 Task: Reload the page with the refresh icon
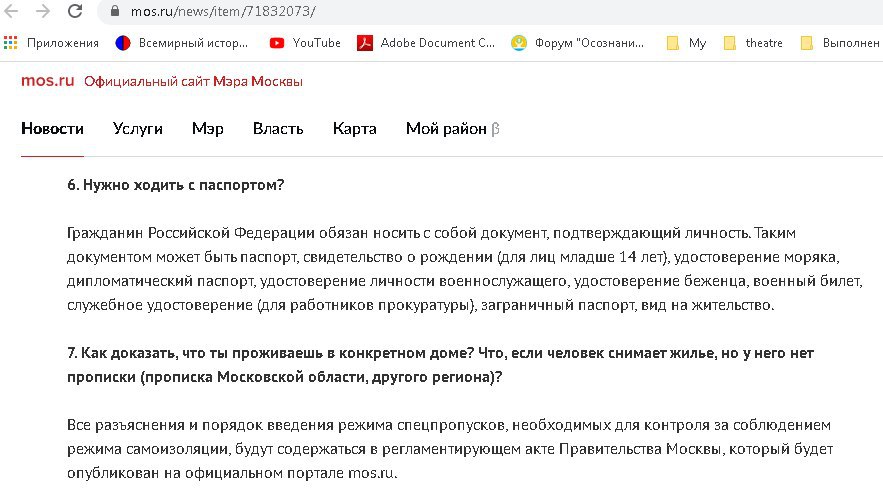tap(75, 12)
